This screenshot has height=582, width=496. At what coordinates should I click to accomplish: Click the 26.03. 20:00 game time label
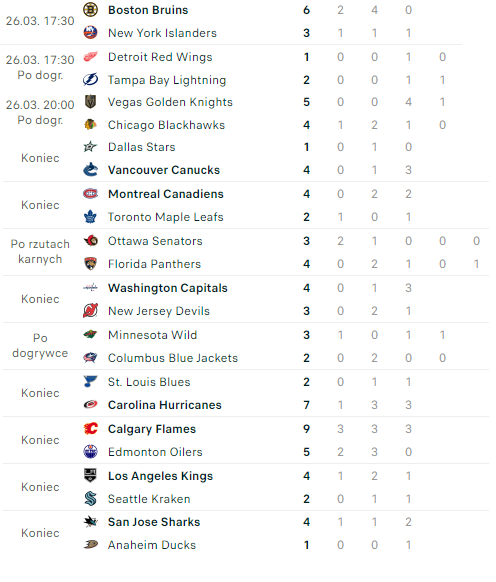point(40,105)
